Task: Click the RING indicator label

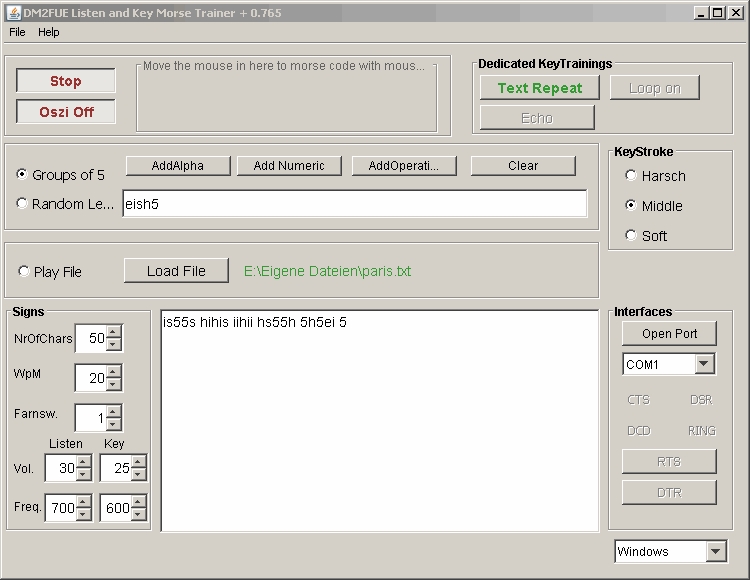Action: [702, 430]
